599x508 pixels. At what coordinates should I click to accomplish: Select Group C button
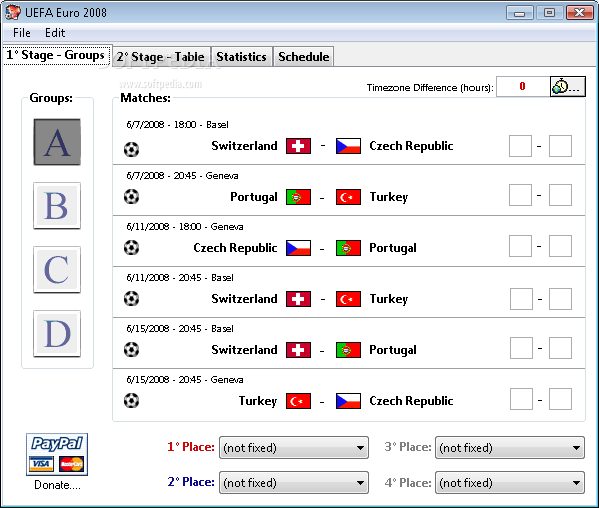pos(57,270)
